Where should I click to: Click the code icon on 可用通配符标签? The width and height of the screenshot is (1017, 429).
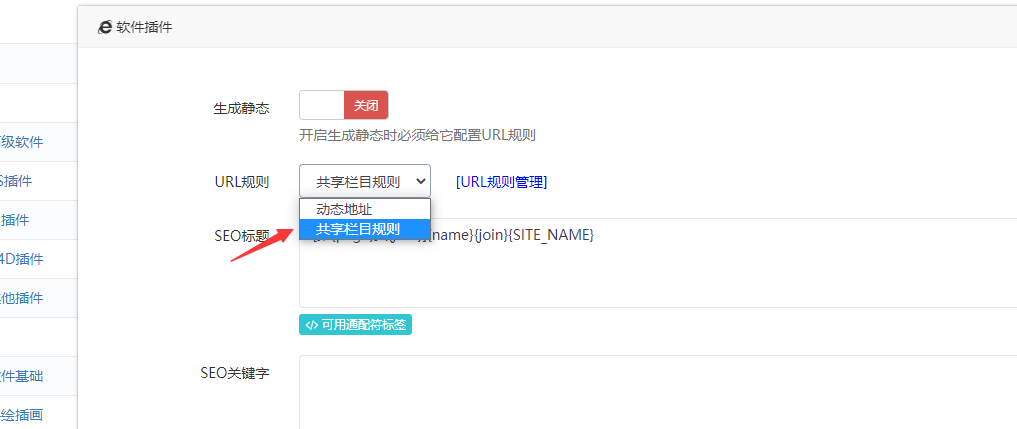point(311,325)
